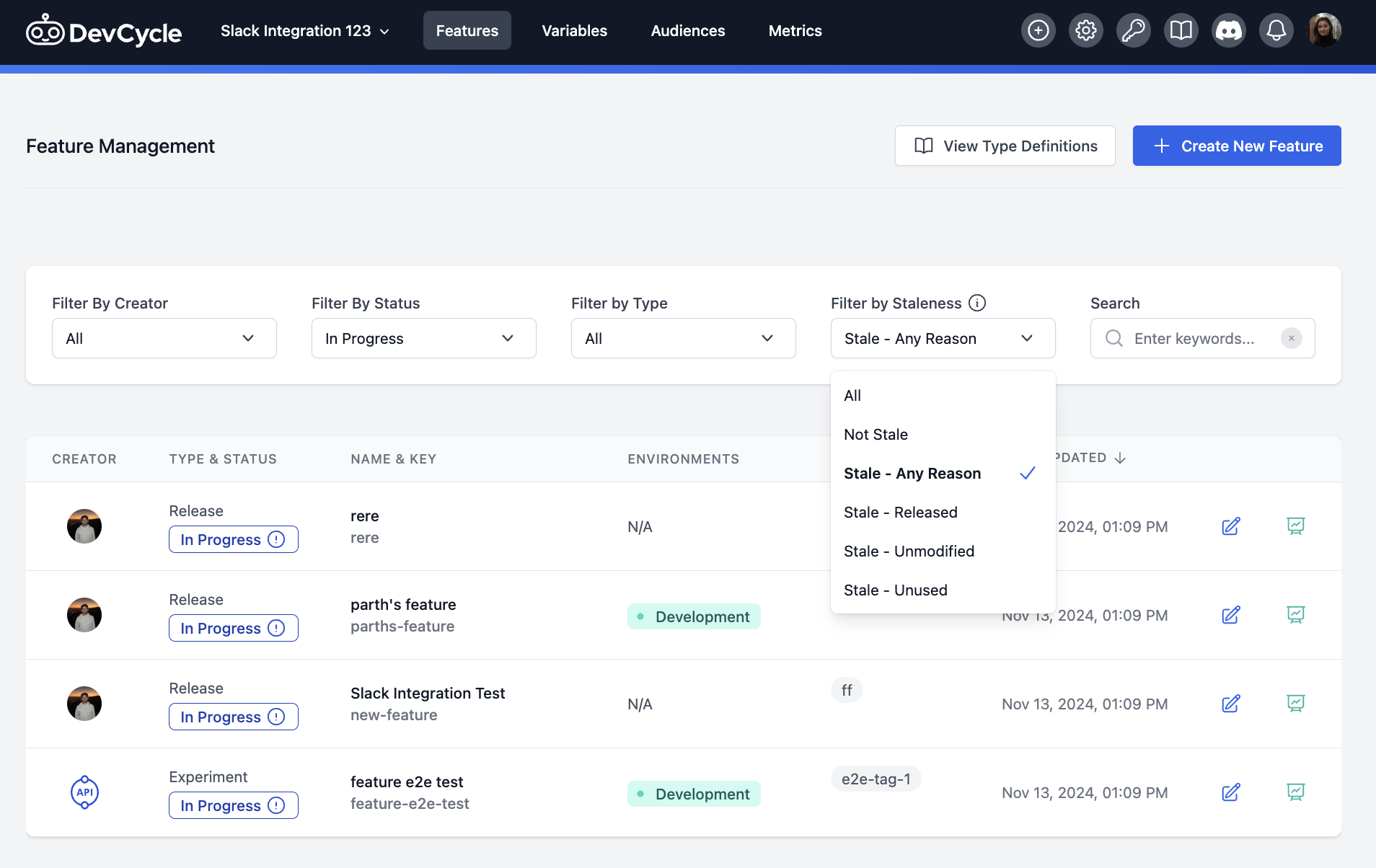Open the Filter by Type dropdown
The height and width of the screenshot is (868, 1376).
pos(682,338)
